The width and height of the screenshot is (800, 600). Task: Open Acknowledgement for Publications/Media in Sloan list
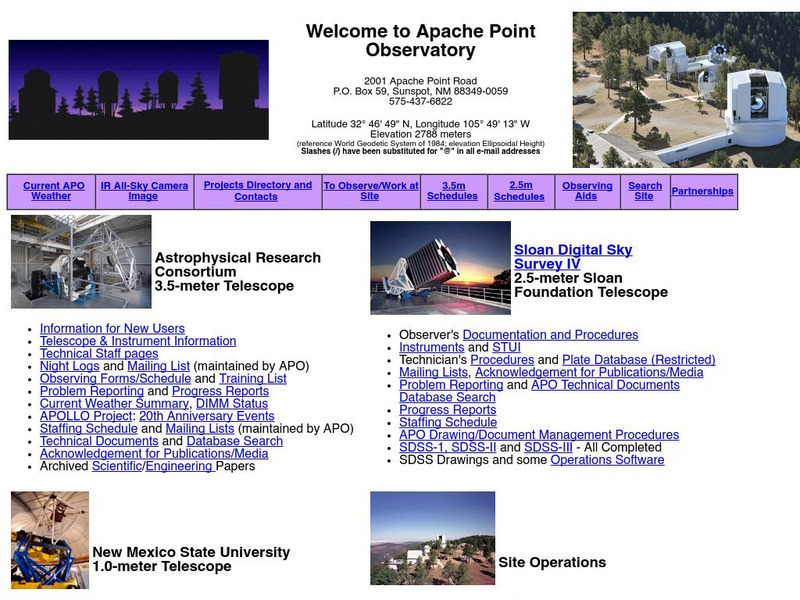pyautogui.click(x=589, y=372)
